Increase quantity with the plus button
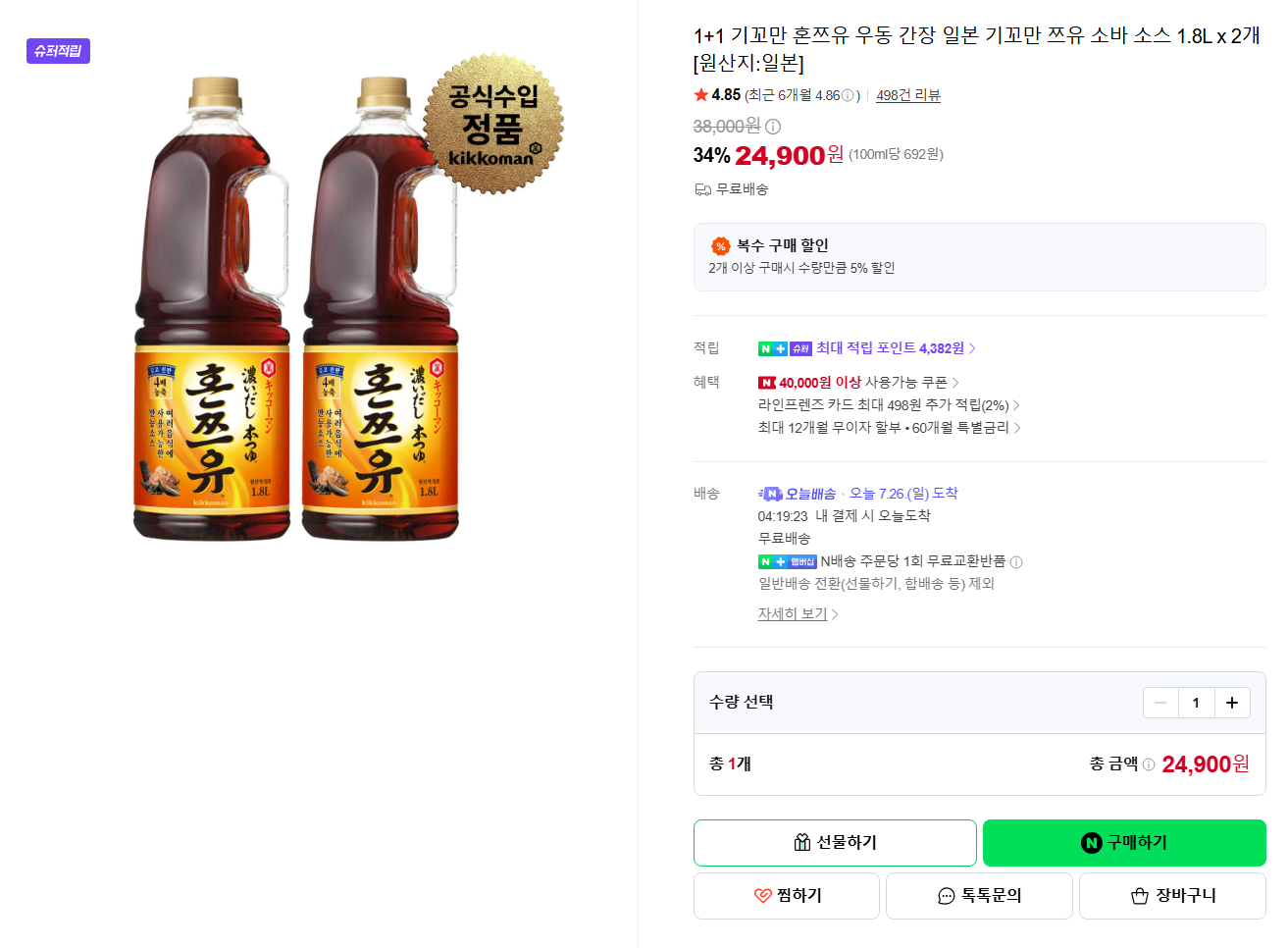1288x948 pixels. click(1232, 703)
